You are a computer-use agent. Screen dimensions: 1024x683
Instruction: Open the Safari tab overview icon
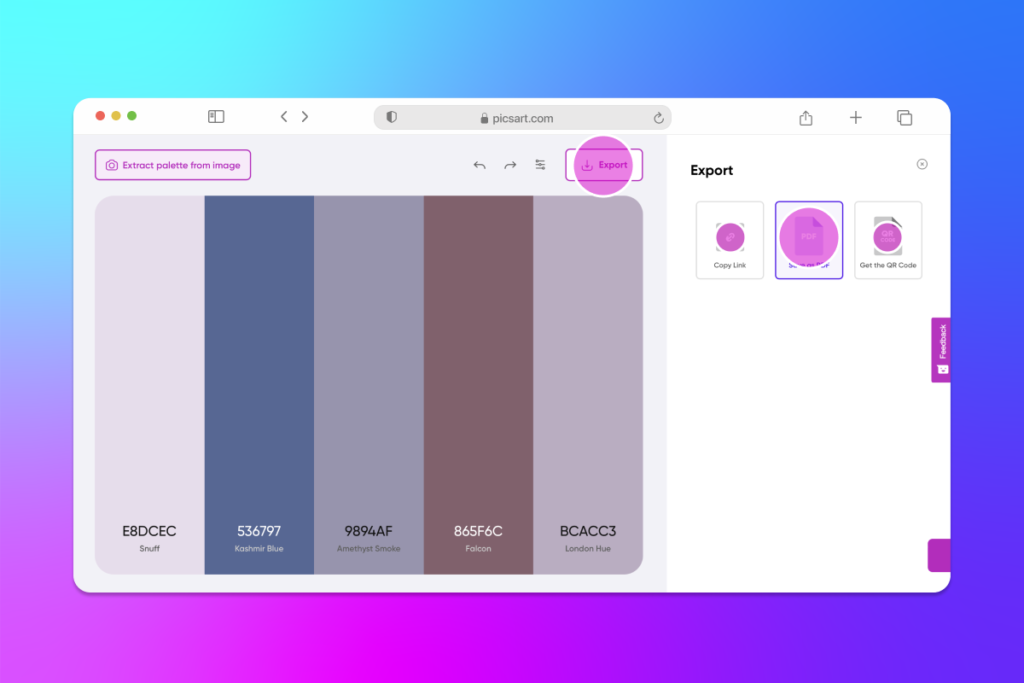pos(904,117)
